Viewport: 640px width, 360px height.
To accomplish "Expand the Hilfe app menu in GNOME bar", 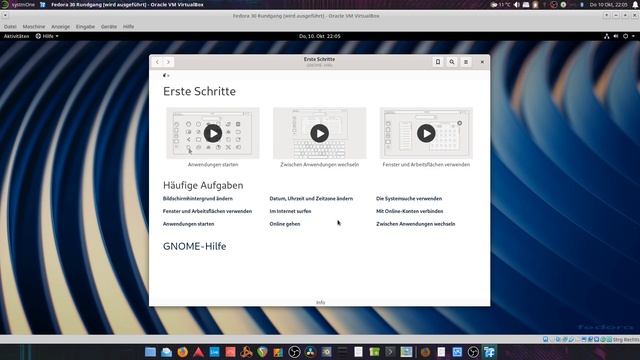I will 47,36.
